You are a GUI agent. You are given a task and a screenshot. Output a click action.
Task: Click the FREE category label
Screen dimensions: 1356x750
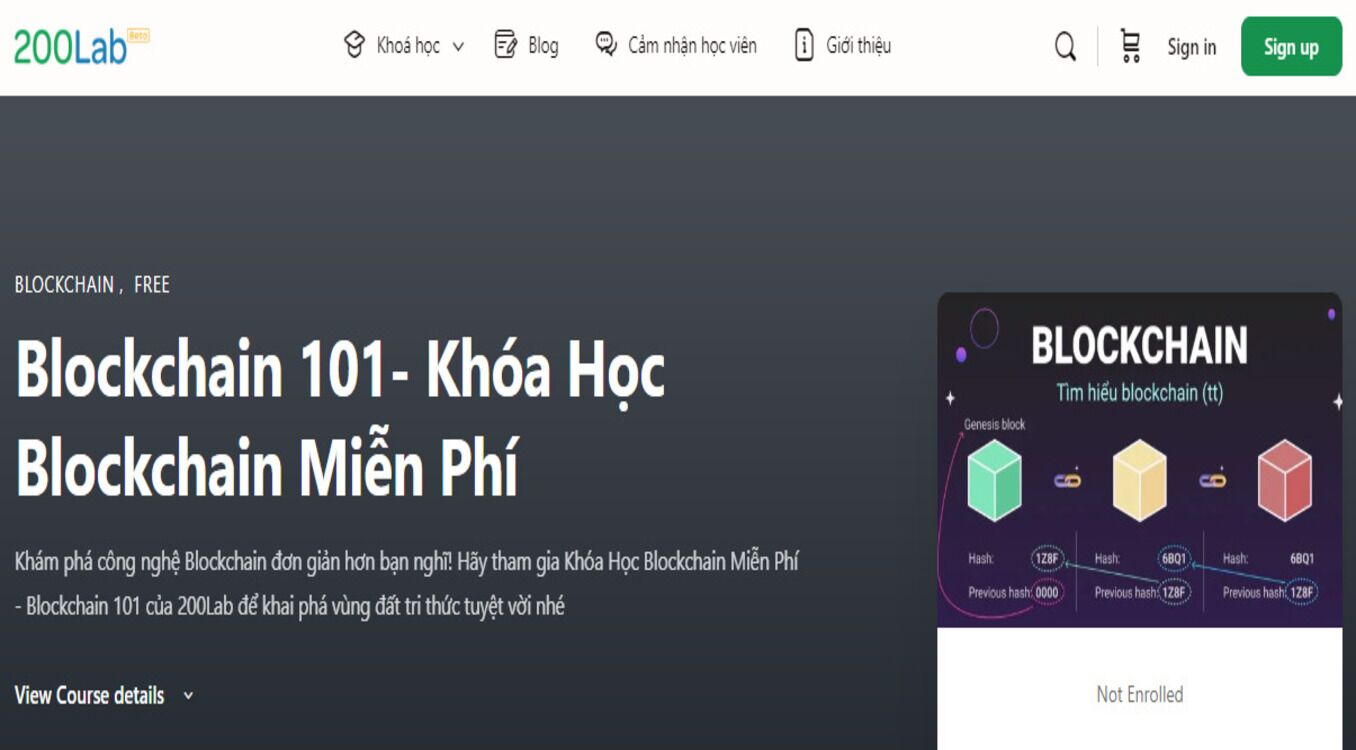(x=152, y=284)
